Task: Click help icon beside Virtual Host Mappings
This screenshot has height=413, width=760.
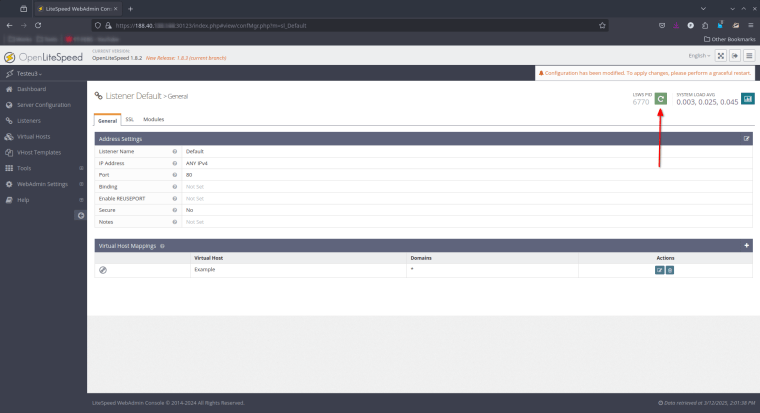Action: point(162,246)
